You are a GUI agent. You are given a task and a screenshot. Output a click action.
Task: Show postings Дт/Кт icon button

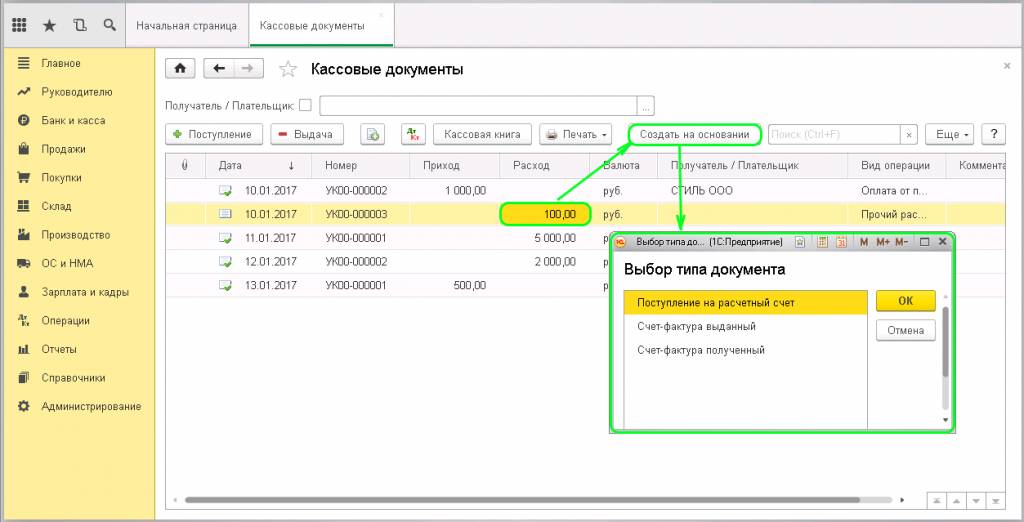click(413, 135)
